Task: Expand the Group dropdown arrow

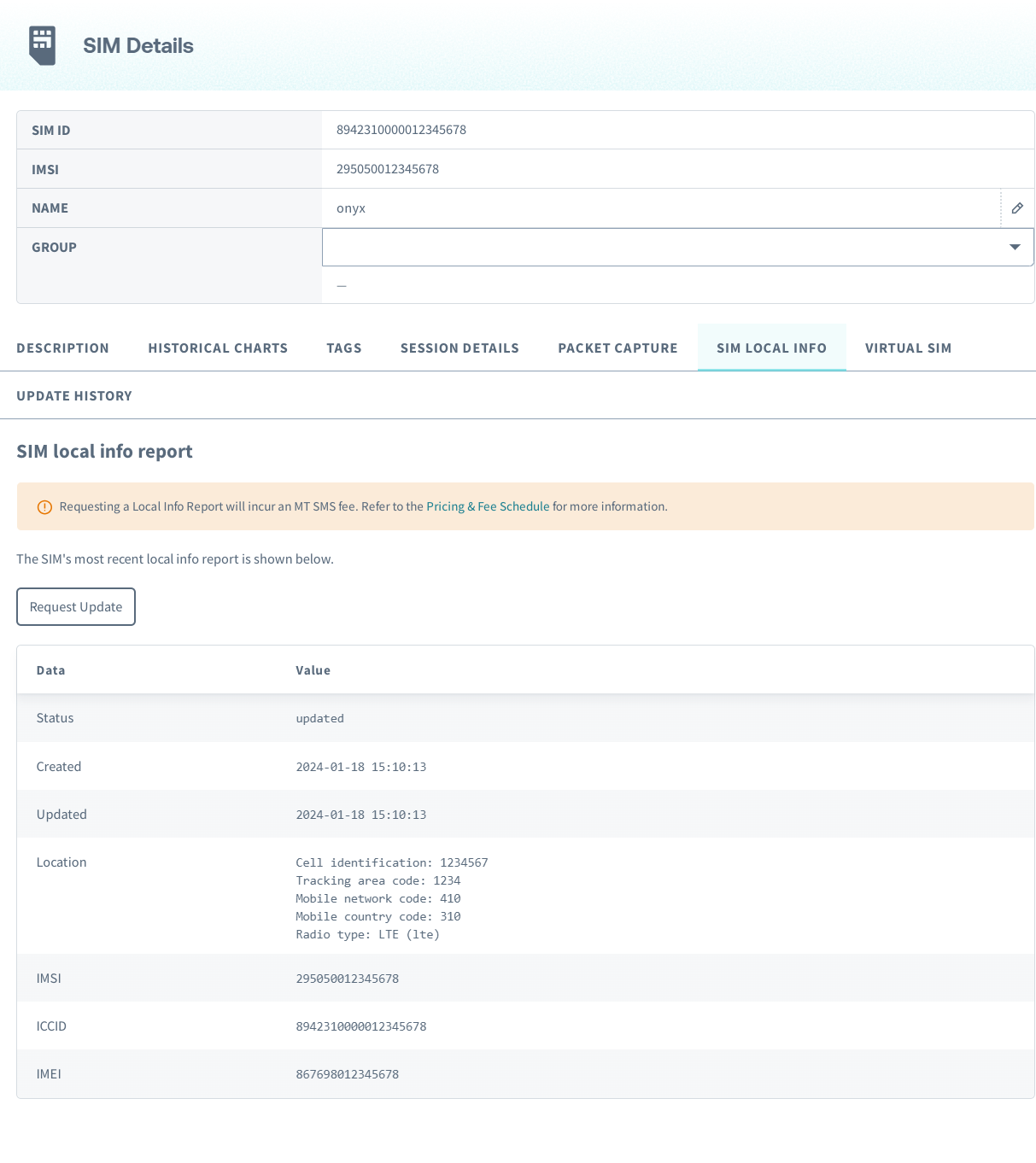Action: pyautogui.click(x=1015, y=247)
